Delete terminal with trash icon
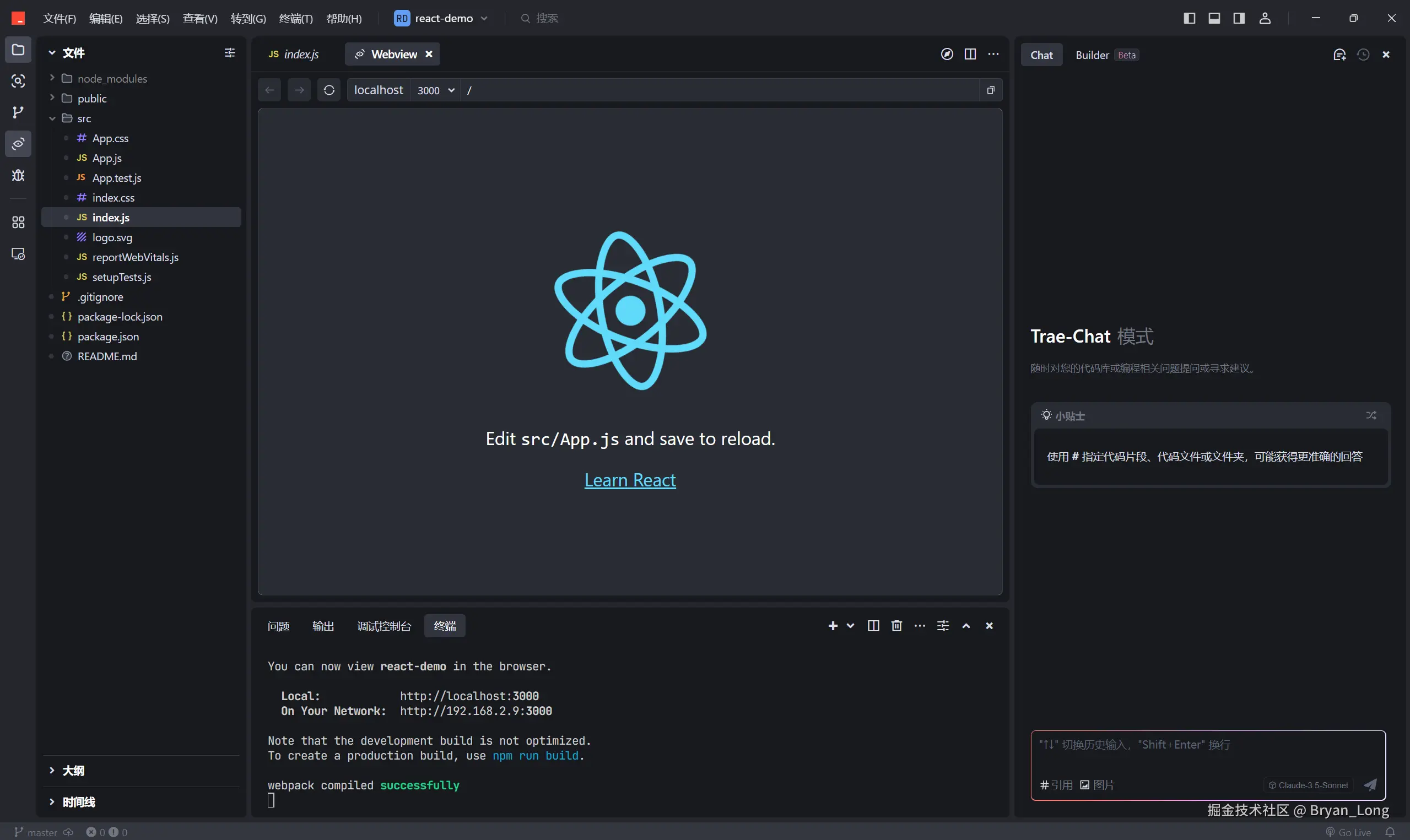The height and width of the screenshot is (840, 1410). point(896,626)
